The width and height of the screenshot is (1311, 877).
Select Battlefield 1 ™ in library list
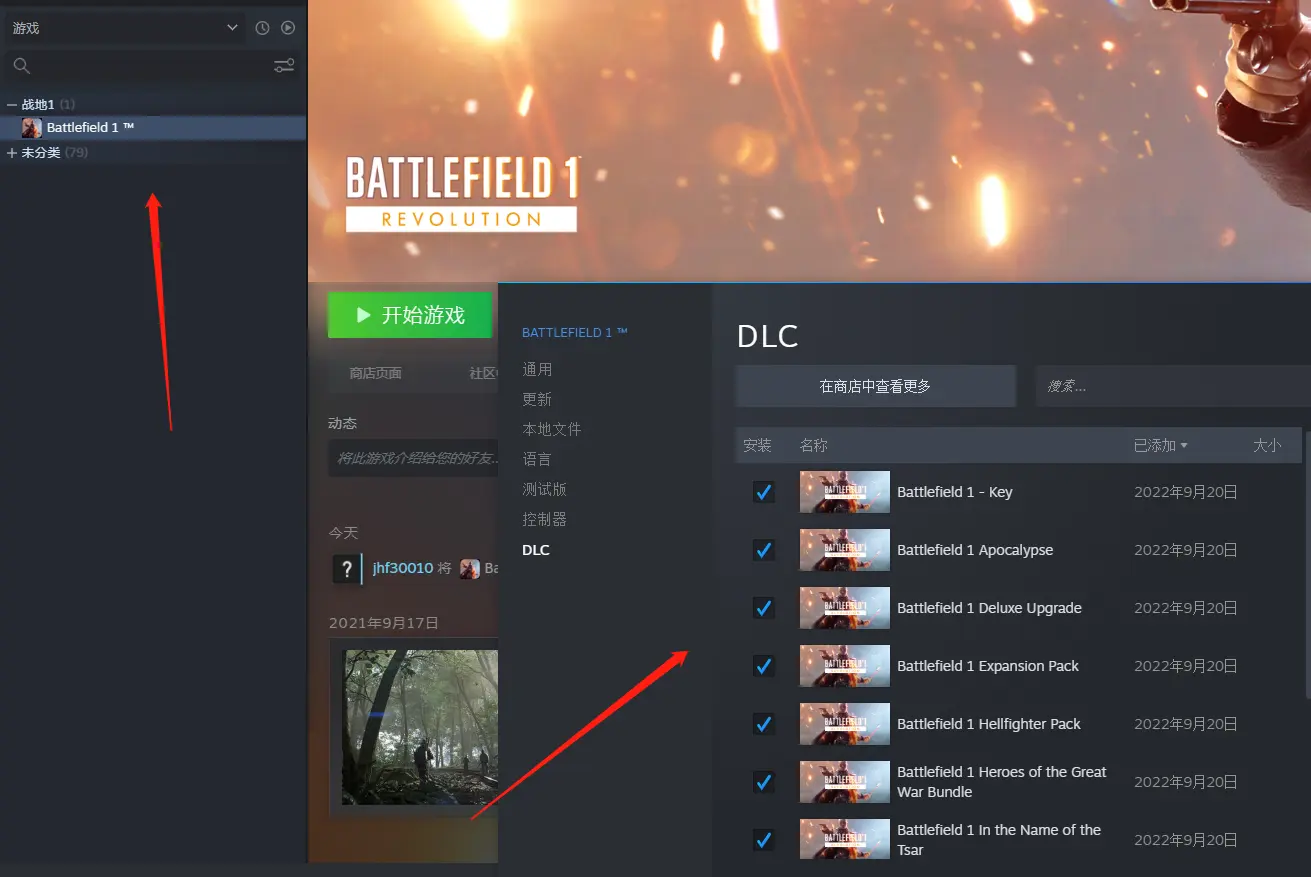click(x=153, y=128)
